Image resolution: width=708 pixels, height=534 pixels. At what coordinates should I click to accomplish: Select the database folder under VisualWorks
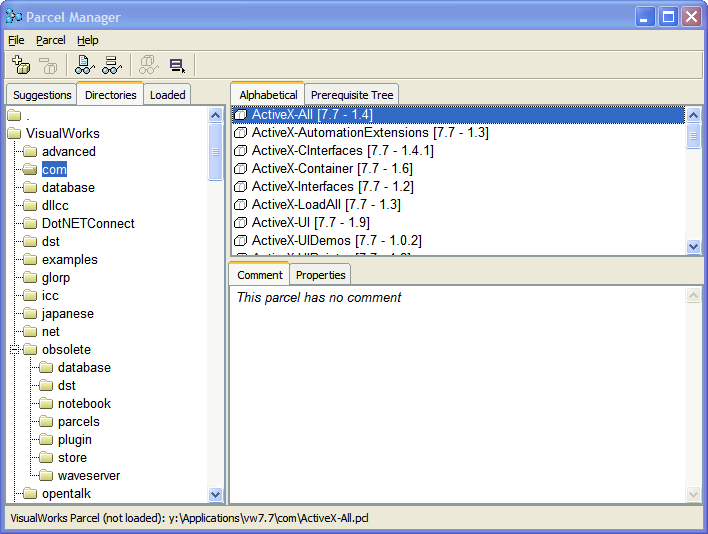[68, 187]
